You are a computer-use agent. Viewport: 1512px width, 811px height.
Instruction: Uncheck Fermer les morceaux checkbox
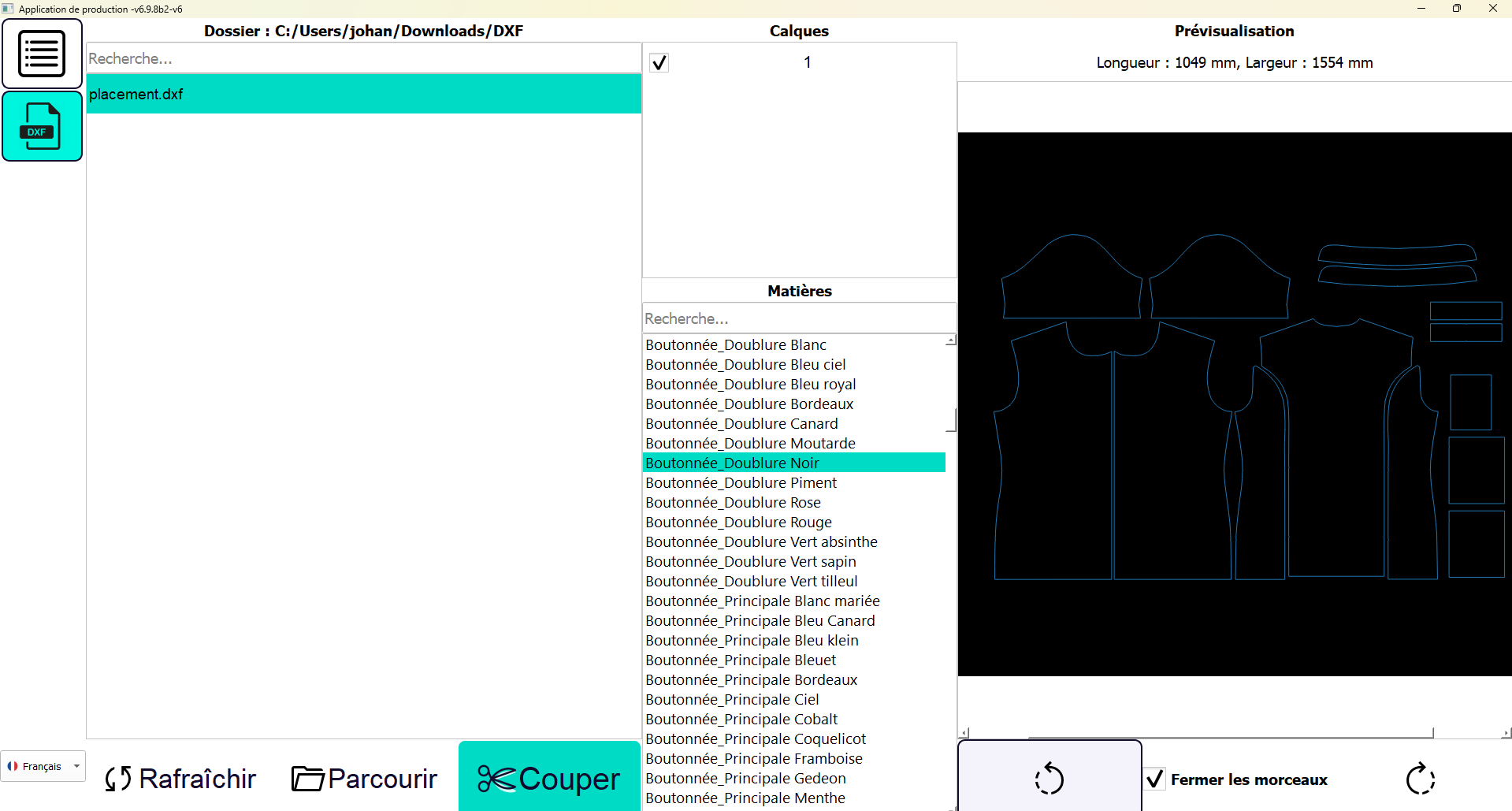(1155, 779)
